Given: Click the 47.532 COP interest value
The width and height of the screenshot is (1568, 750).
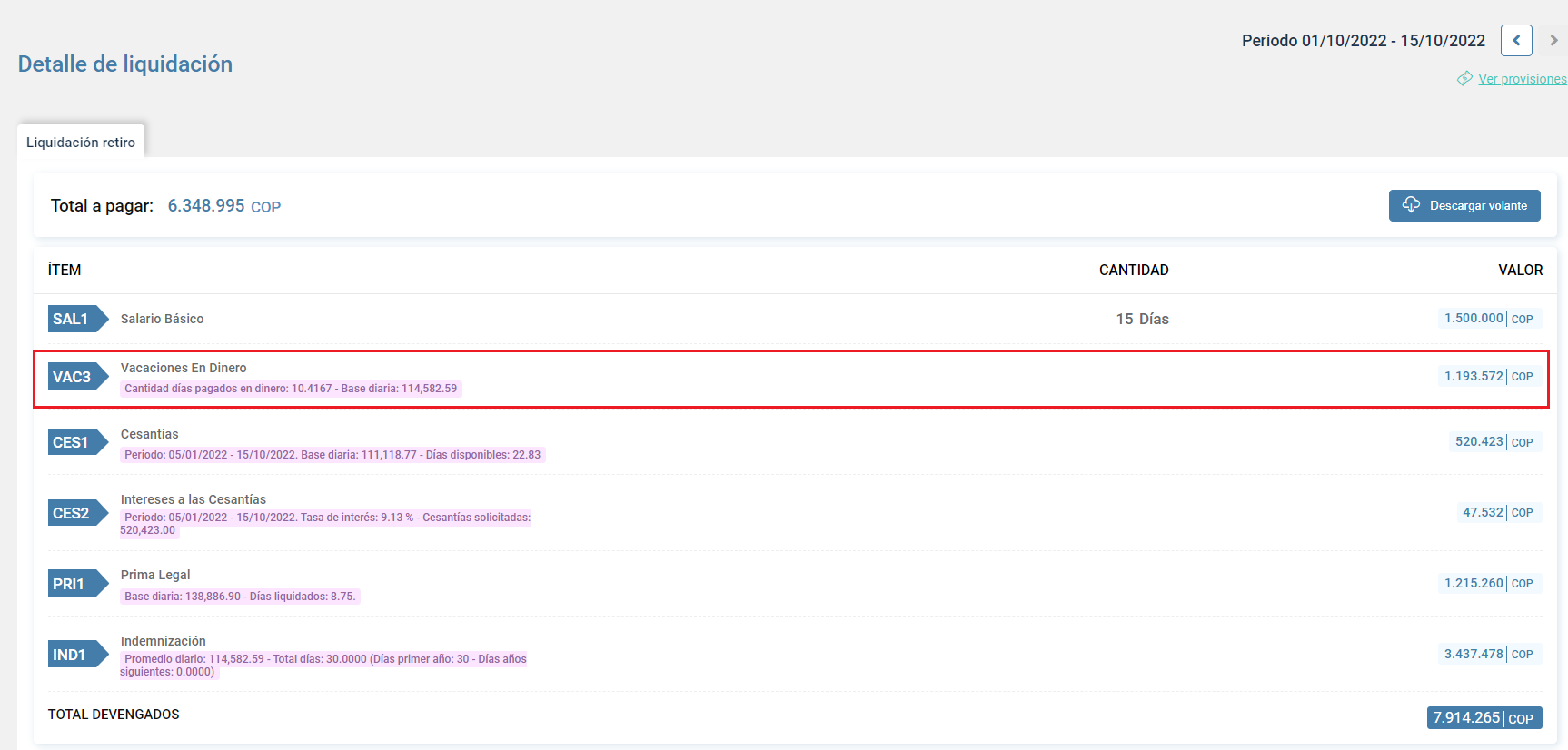Looking at the screenshot, I should (x=1499, y=512).
